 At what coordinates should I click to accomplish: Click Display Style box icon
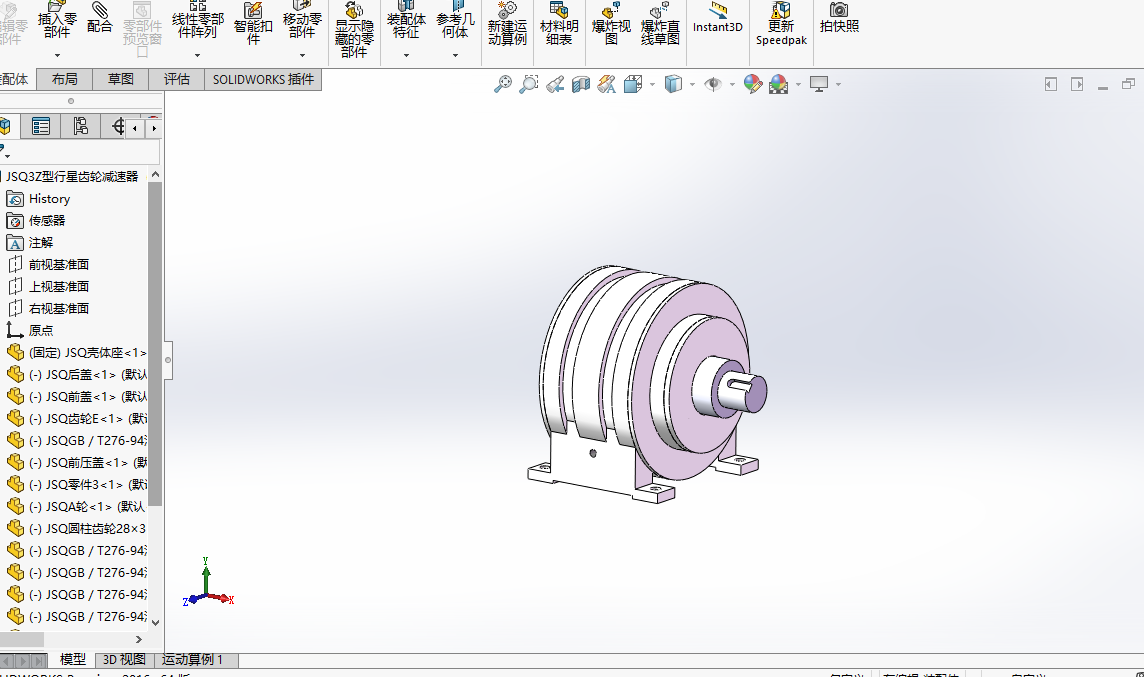pyautogui.click(x=673, y=84)
